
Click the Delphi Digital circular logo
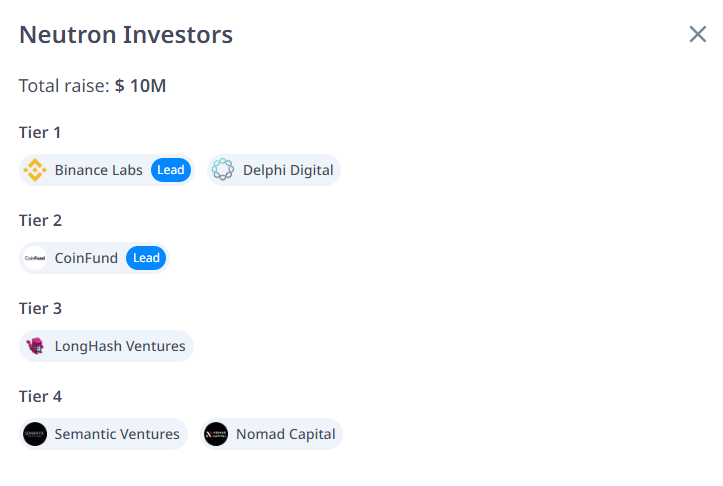tap(223, 170)
